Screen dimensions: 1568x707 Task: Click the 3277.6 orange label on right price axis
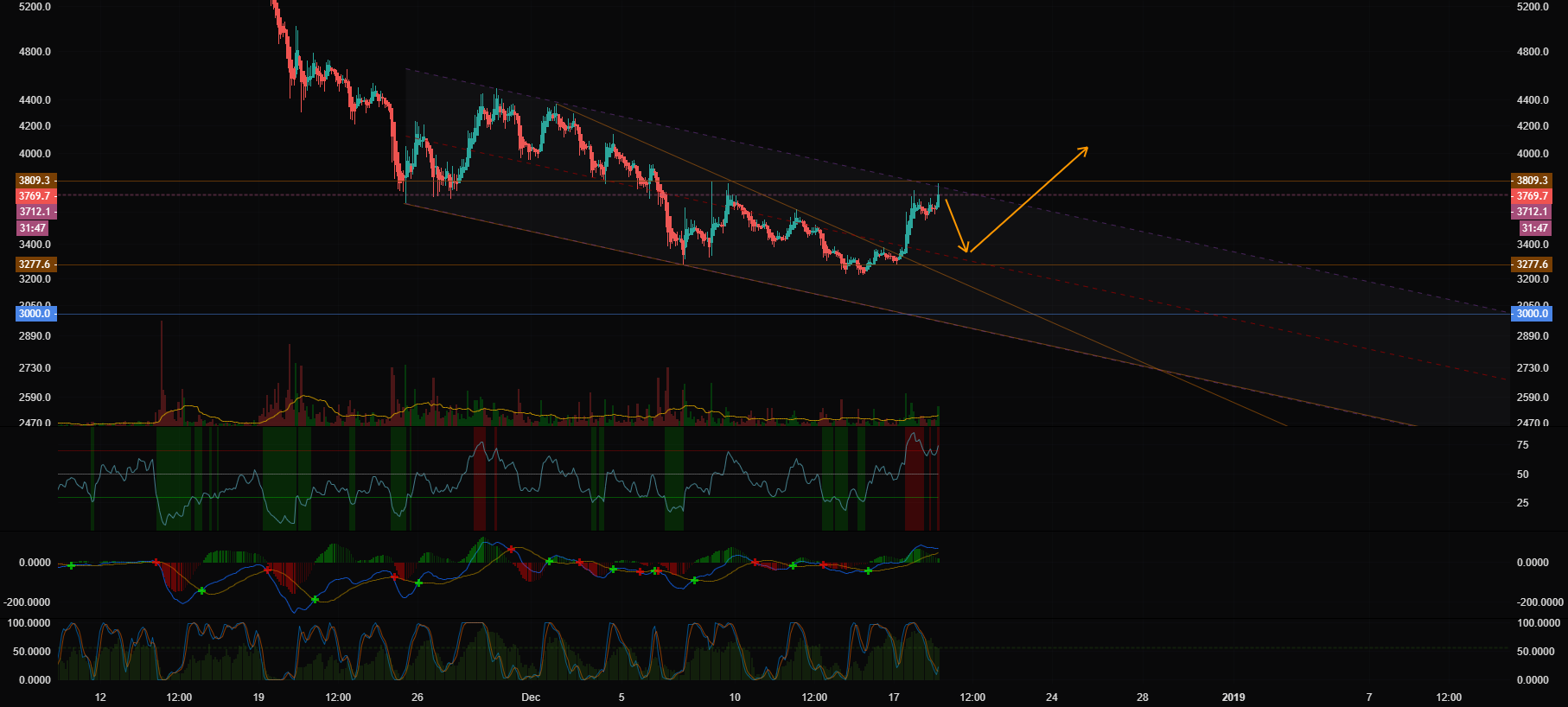(1532, 264)
